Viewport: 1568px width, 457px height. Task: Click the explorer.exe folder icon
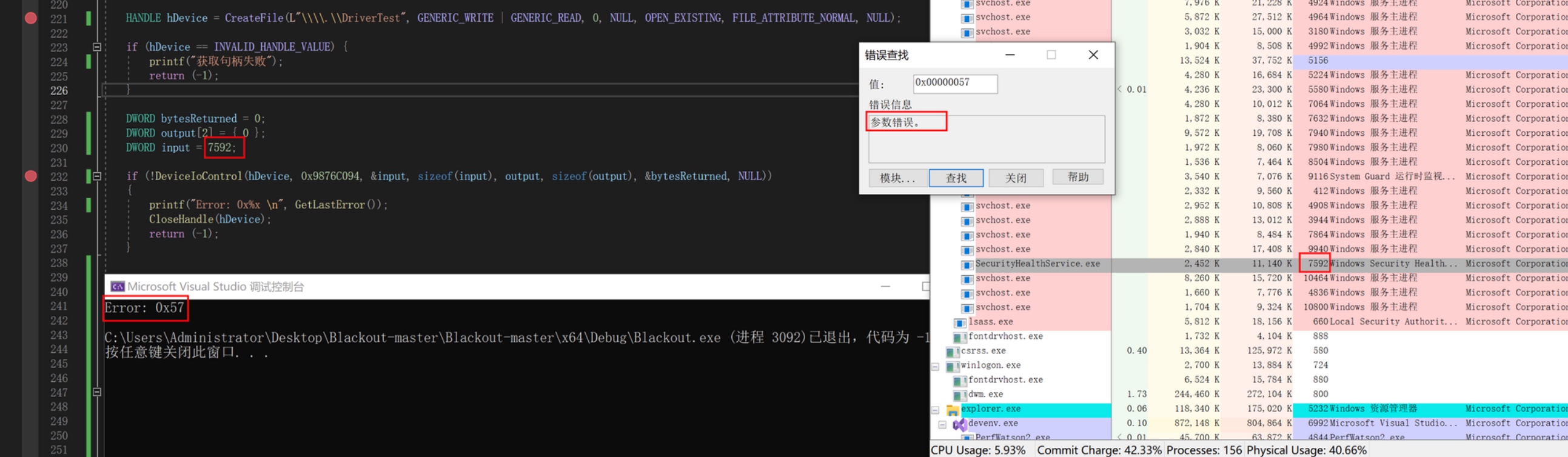pyautogui.click(x=953, y=410)
